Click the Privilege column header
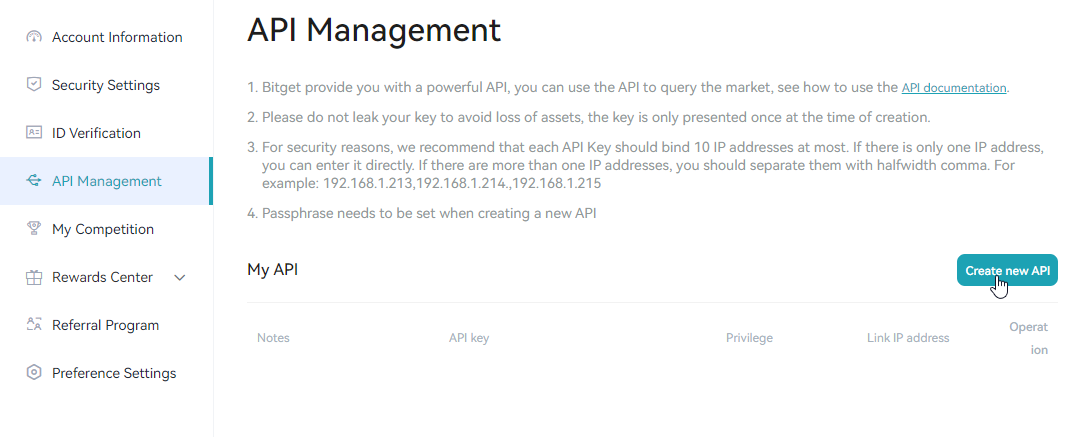 (749, 338)
